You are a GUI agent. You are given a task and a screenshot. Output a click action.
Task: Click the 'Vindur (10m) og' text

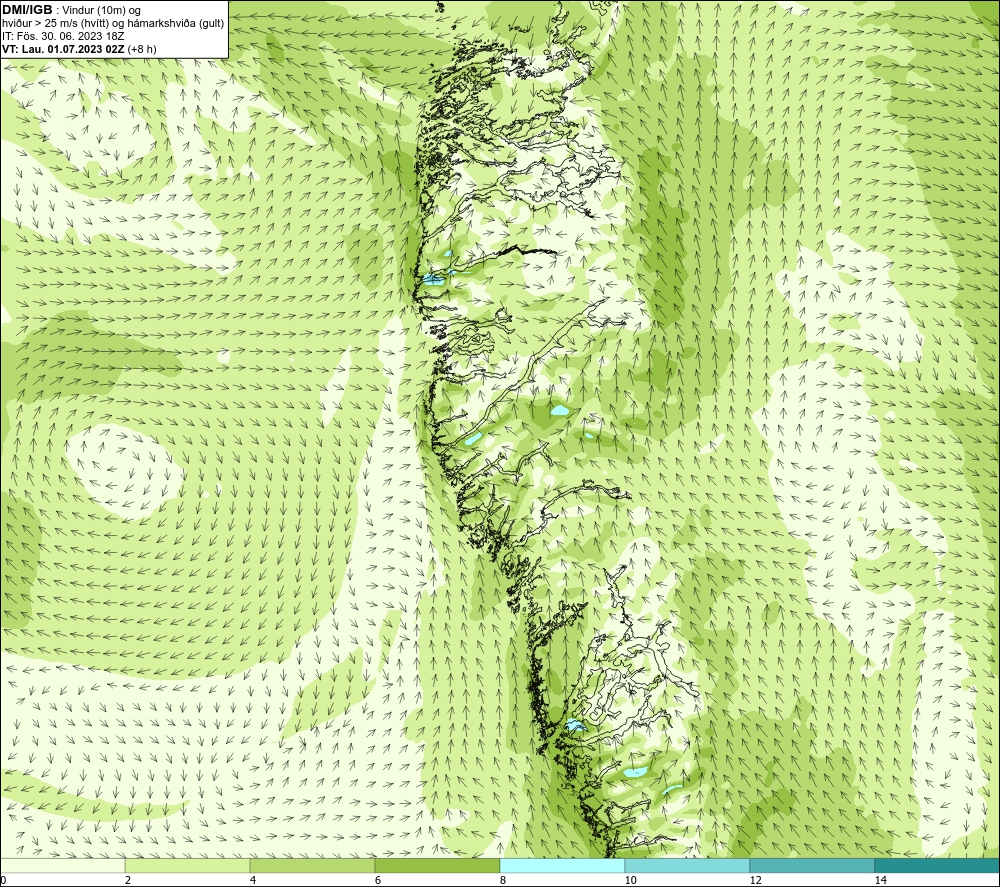(x=102, y=11)
